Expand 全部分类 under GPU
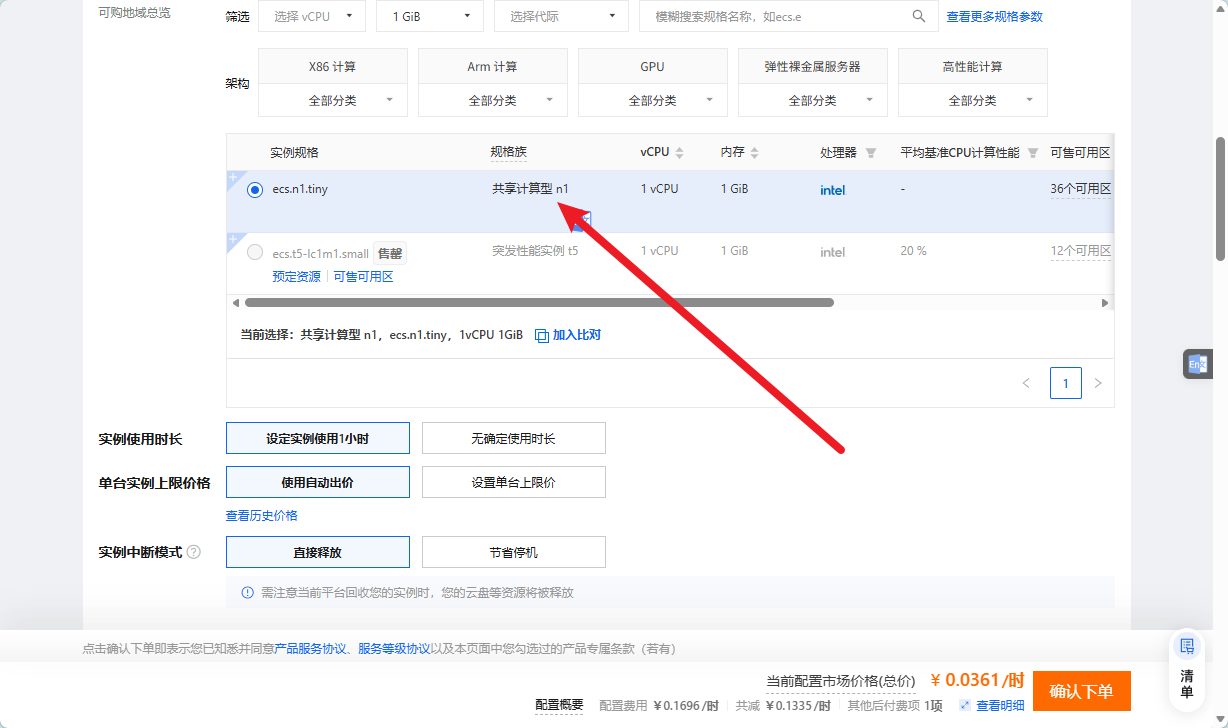The width and height of the screenshot is (1228, 728). pos(653,100)
